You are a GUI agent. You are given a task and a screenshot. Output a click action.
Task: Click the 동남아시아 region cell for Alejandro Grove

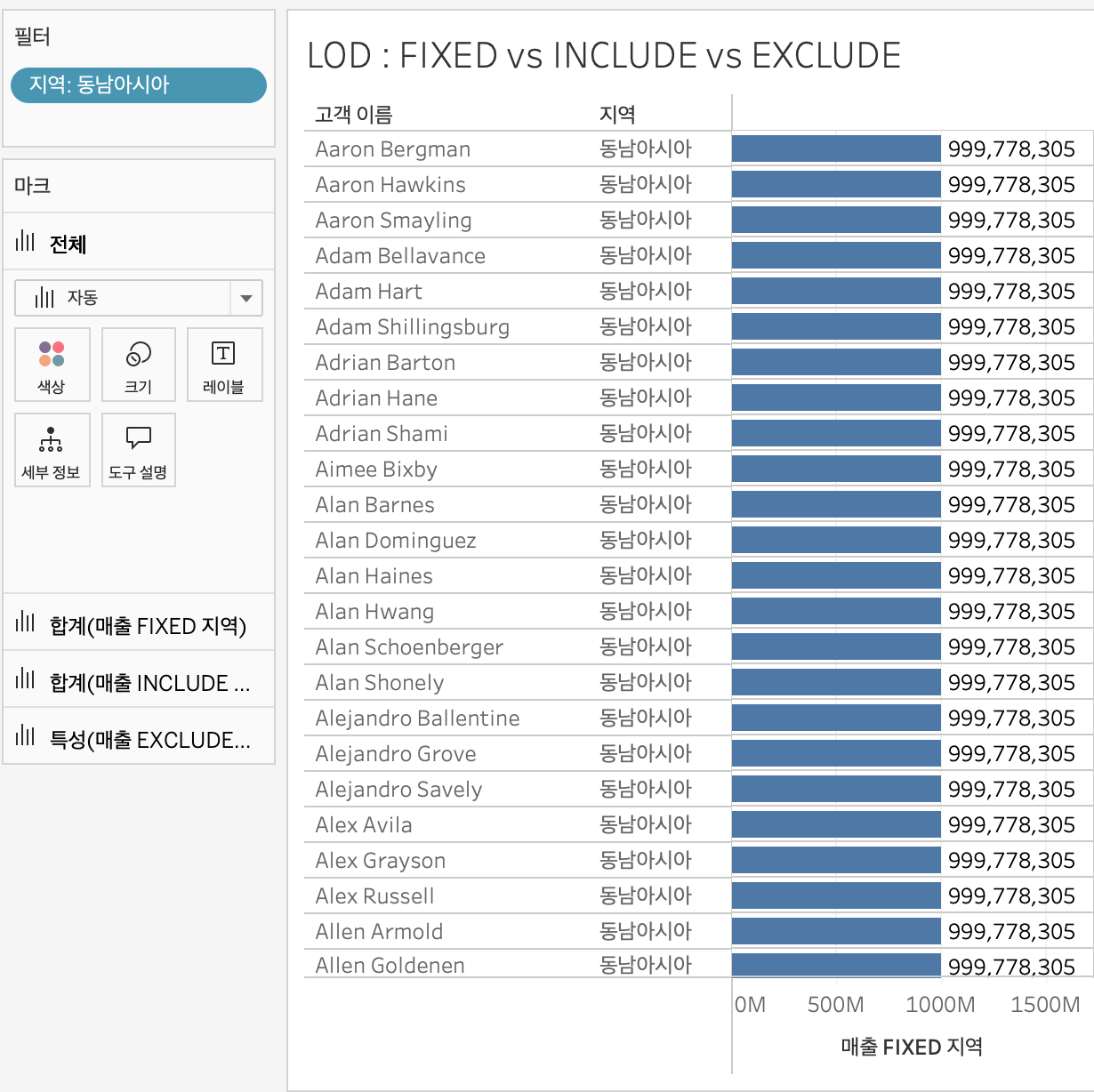[x=646, y=753]
